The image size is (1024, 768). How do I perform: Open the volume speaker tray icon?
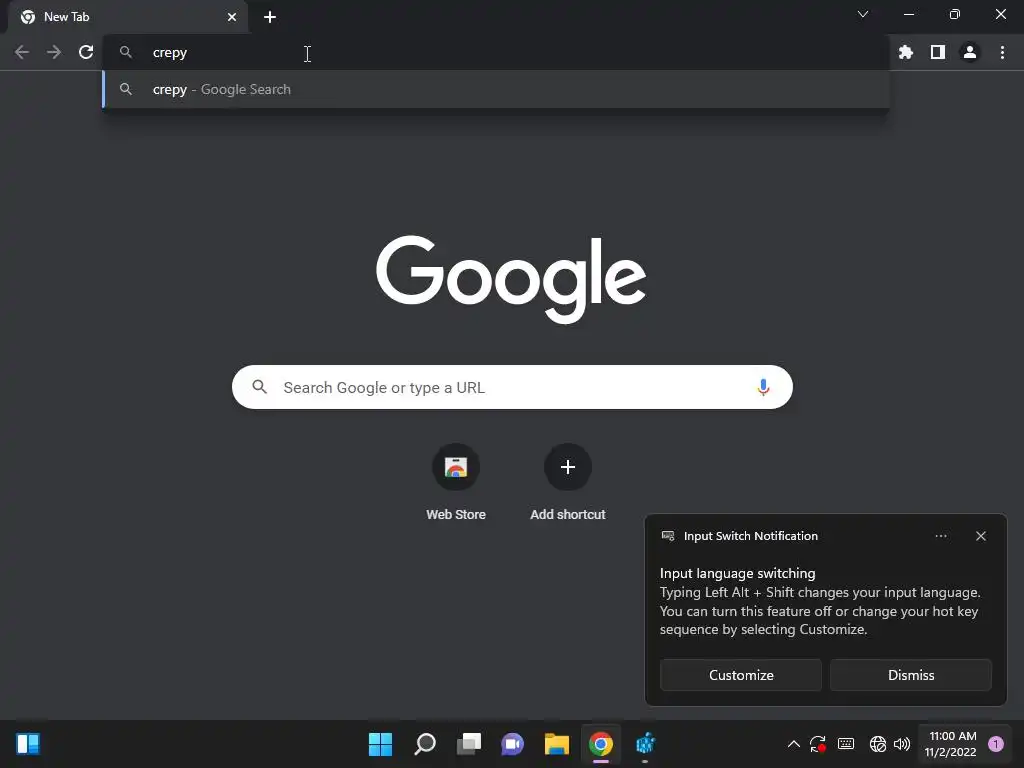coord(902,744)
